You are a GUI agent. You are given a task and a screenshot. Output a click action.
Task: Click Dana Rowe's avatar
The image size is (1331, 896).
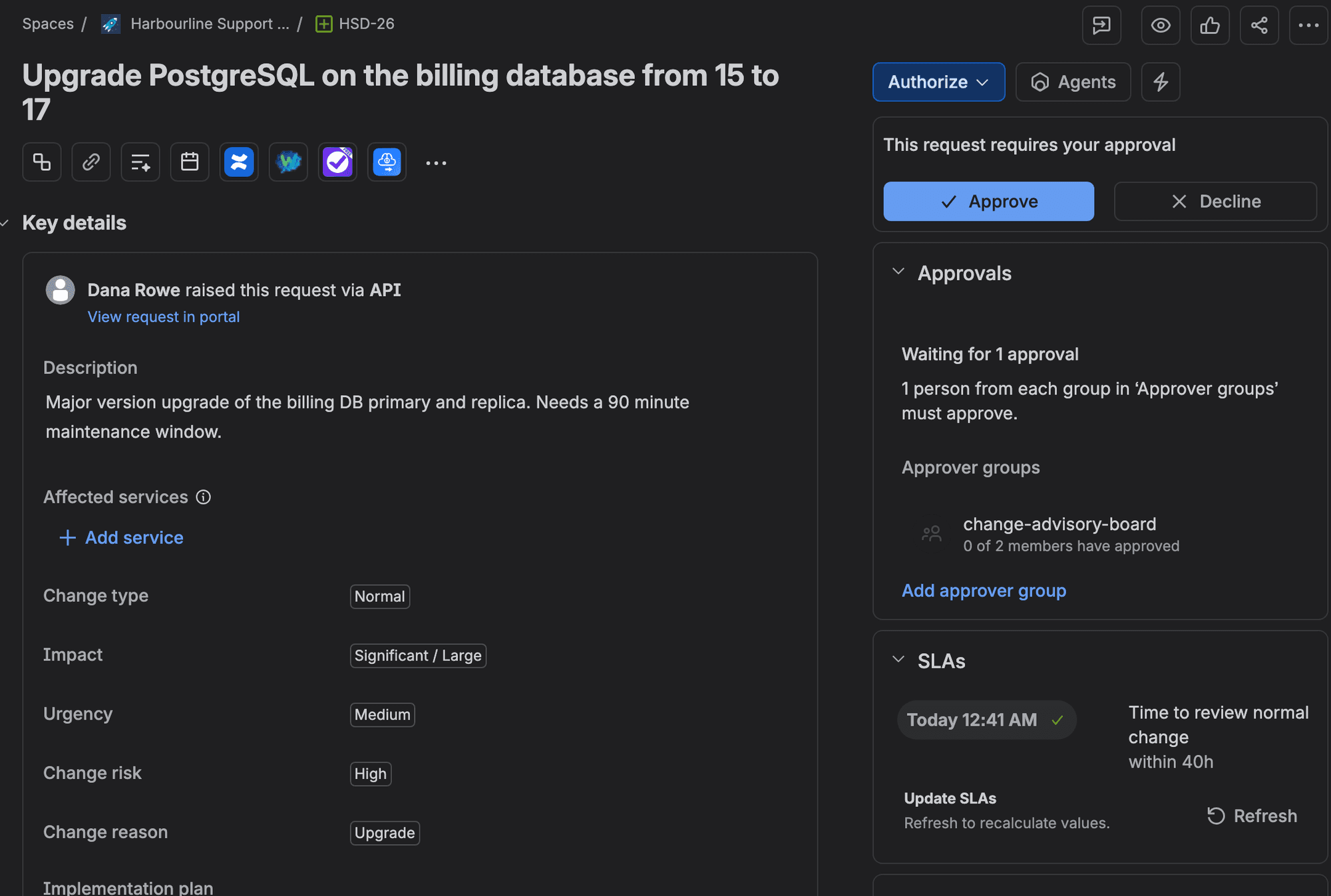(x=61, y=290)
